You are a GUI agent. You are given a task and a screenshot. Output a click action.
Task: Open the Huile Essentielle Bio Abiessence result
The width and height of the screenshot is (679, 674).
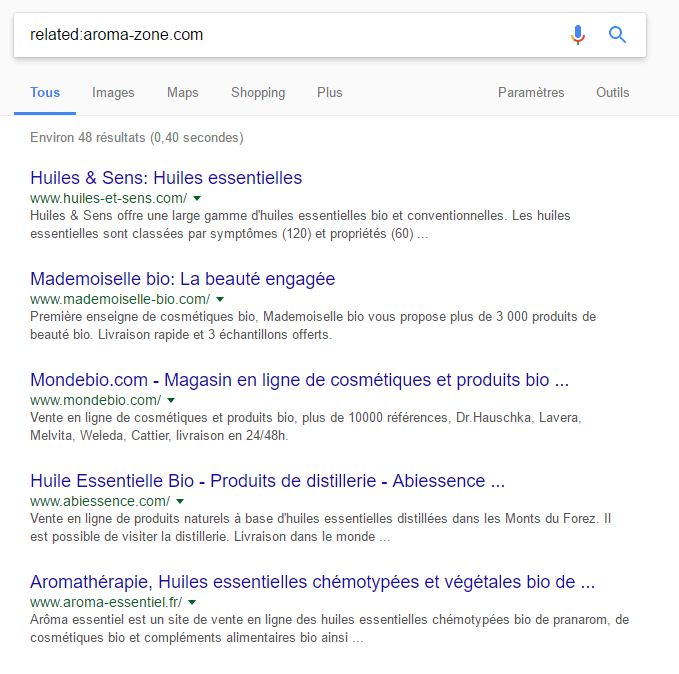click(x=268, y=481)
